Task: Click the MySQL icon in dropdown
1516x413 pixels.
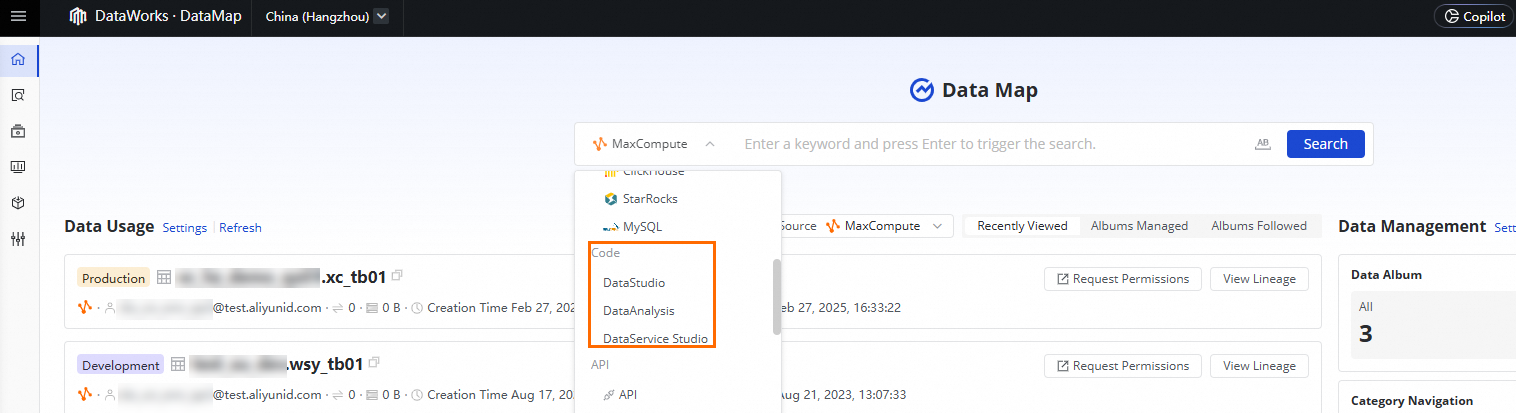Action: click(610, 227)
